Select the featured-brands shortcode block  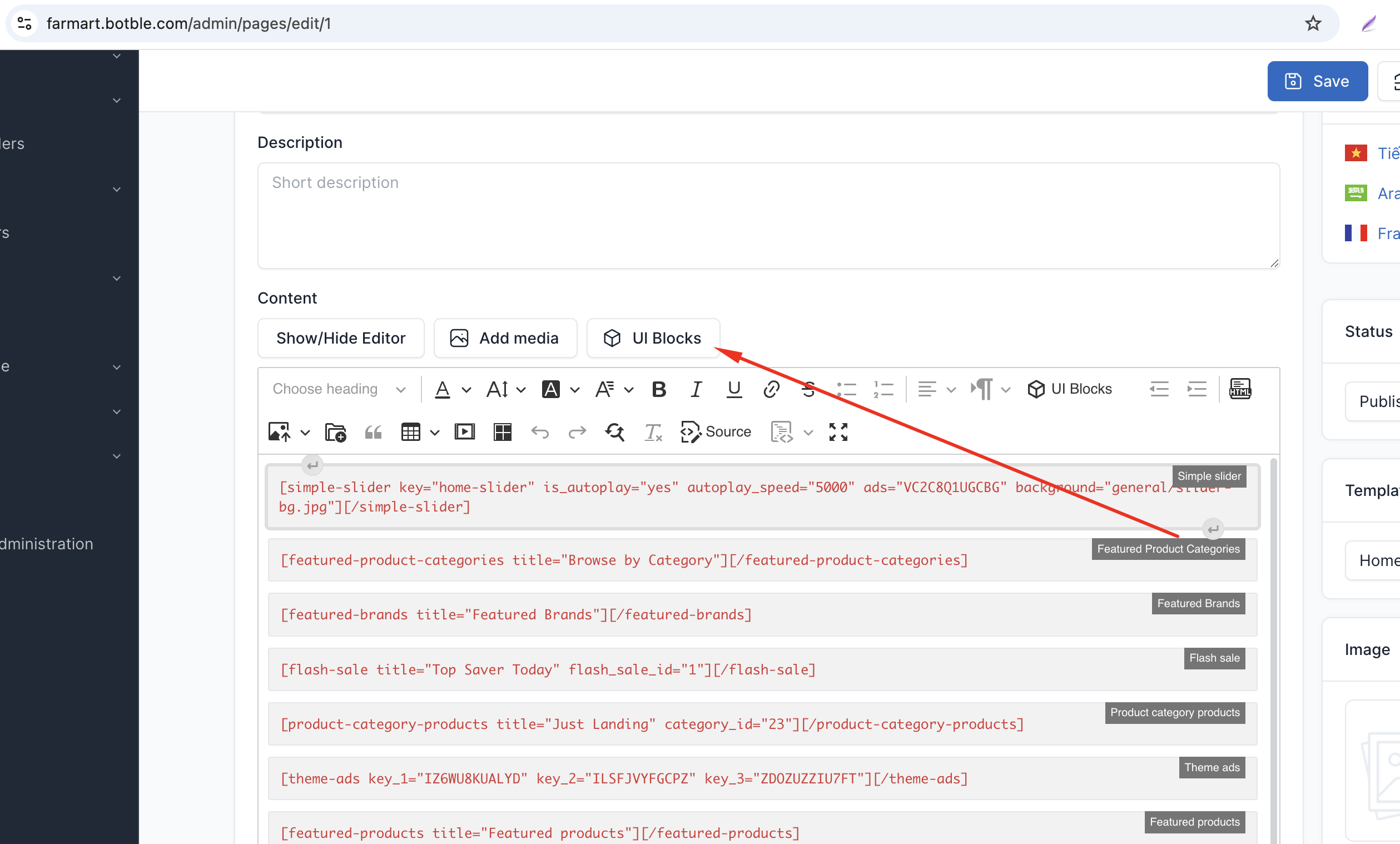coord(762,614)
